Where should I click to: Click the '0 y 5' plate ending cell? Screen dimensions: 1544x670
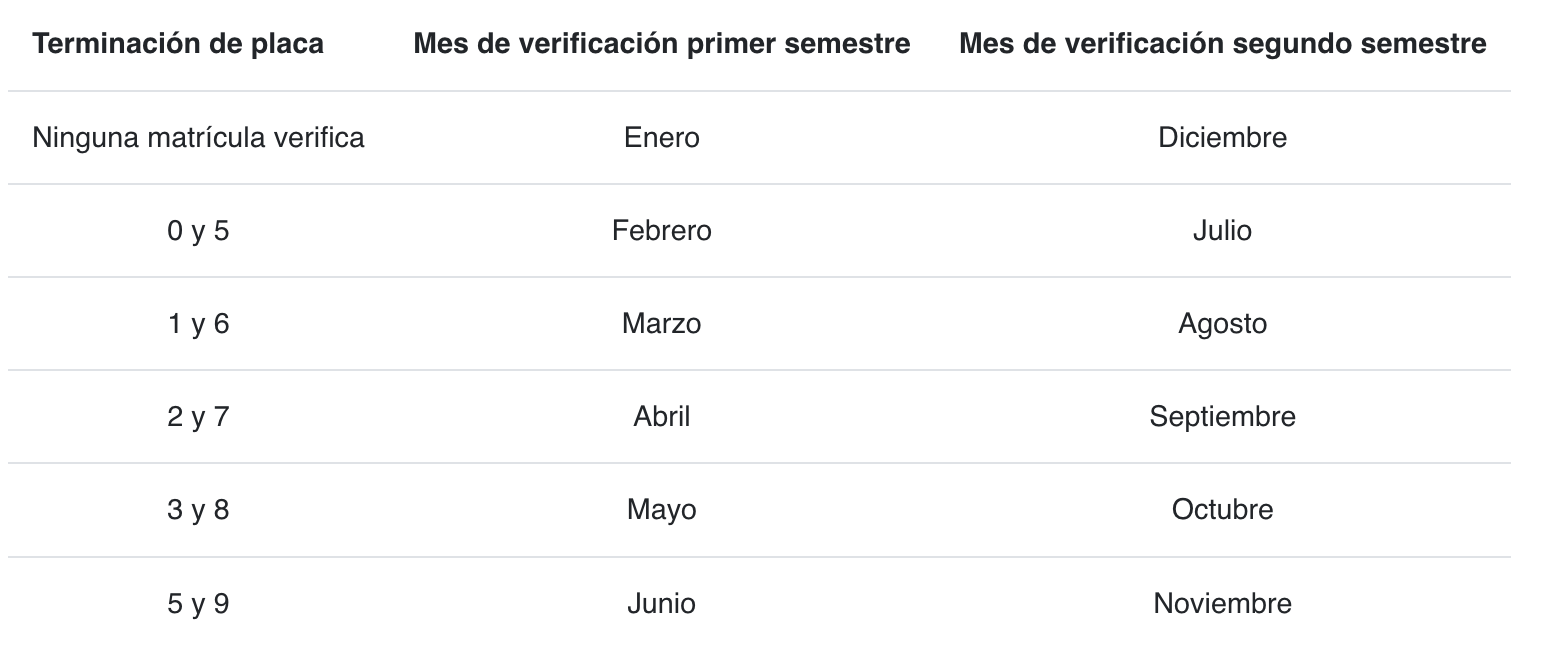198,231
